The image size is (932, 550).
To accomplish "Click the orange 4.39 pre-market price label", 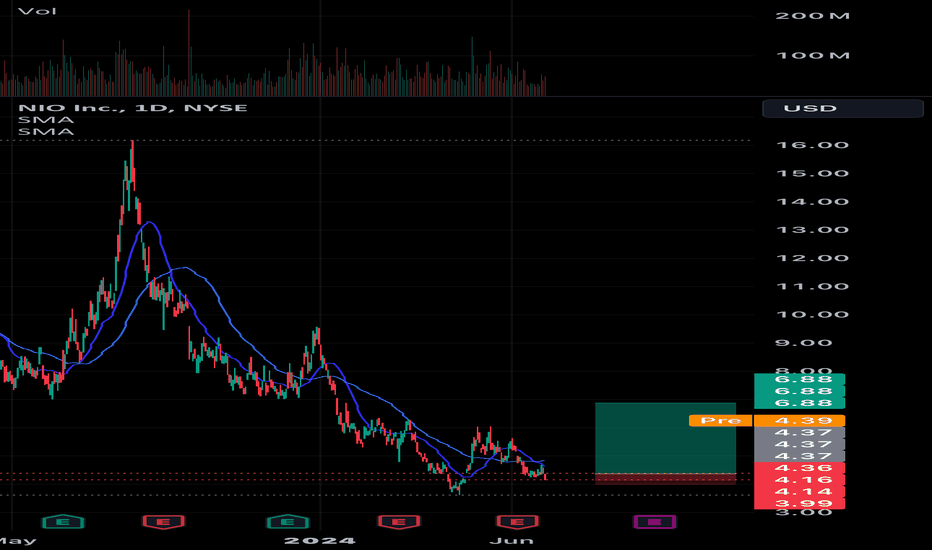I will 799,420.
